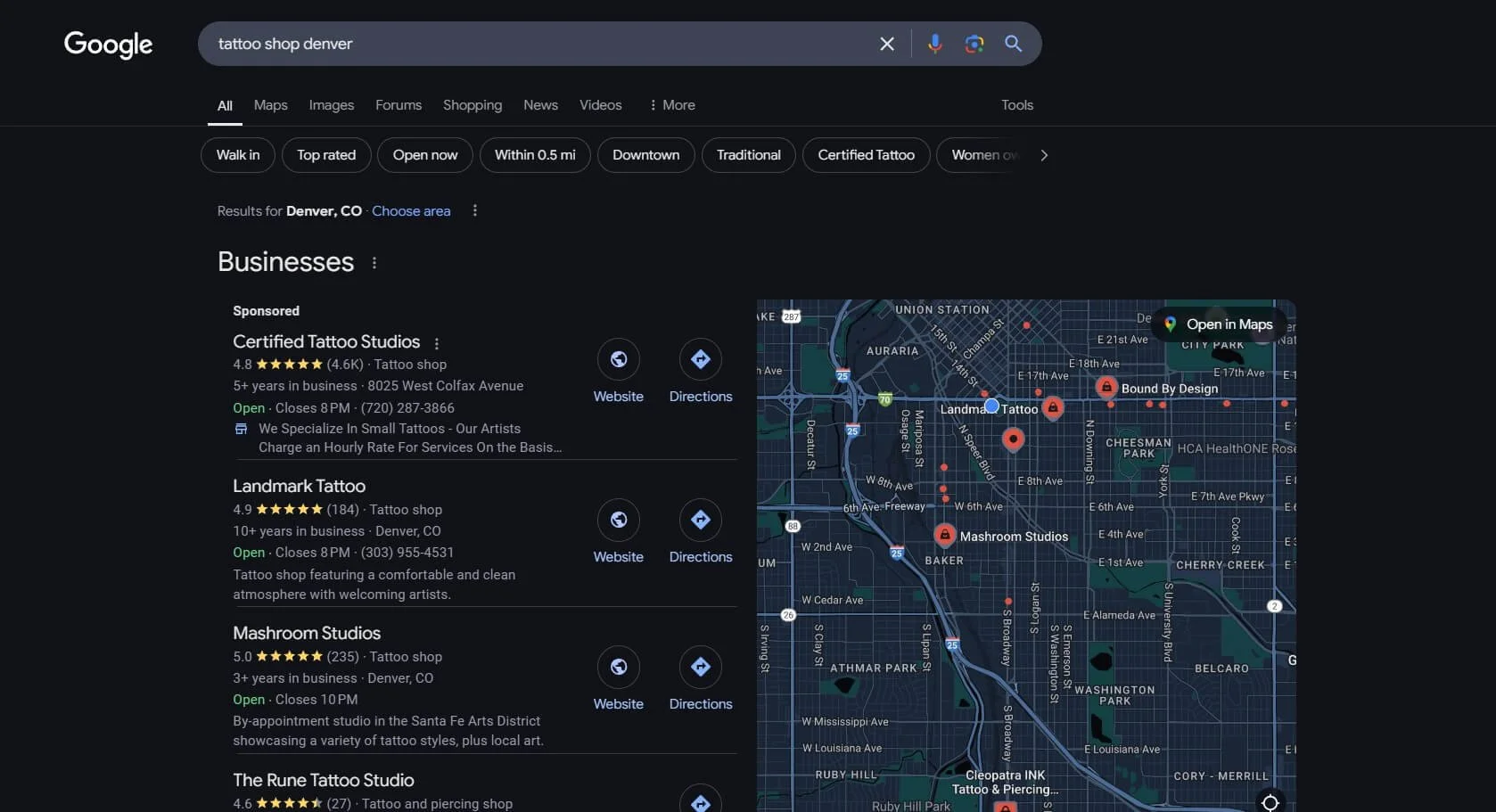The width and height of the screenshot is (1496, 812).
Task: Open the Businesses options three-dot menu
Action: click(374, 263)
